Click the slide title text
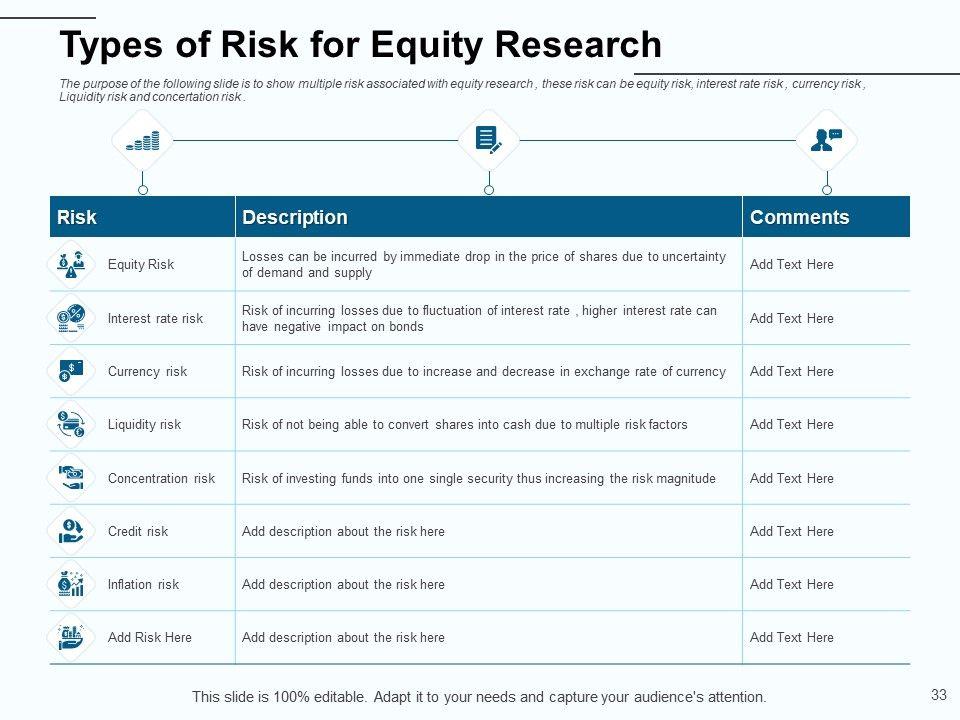This screenshot has height=720, width=960. coord(361,45)
